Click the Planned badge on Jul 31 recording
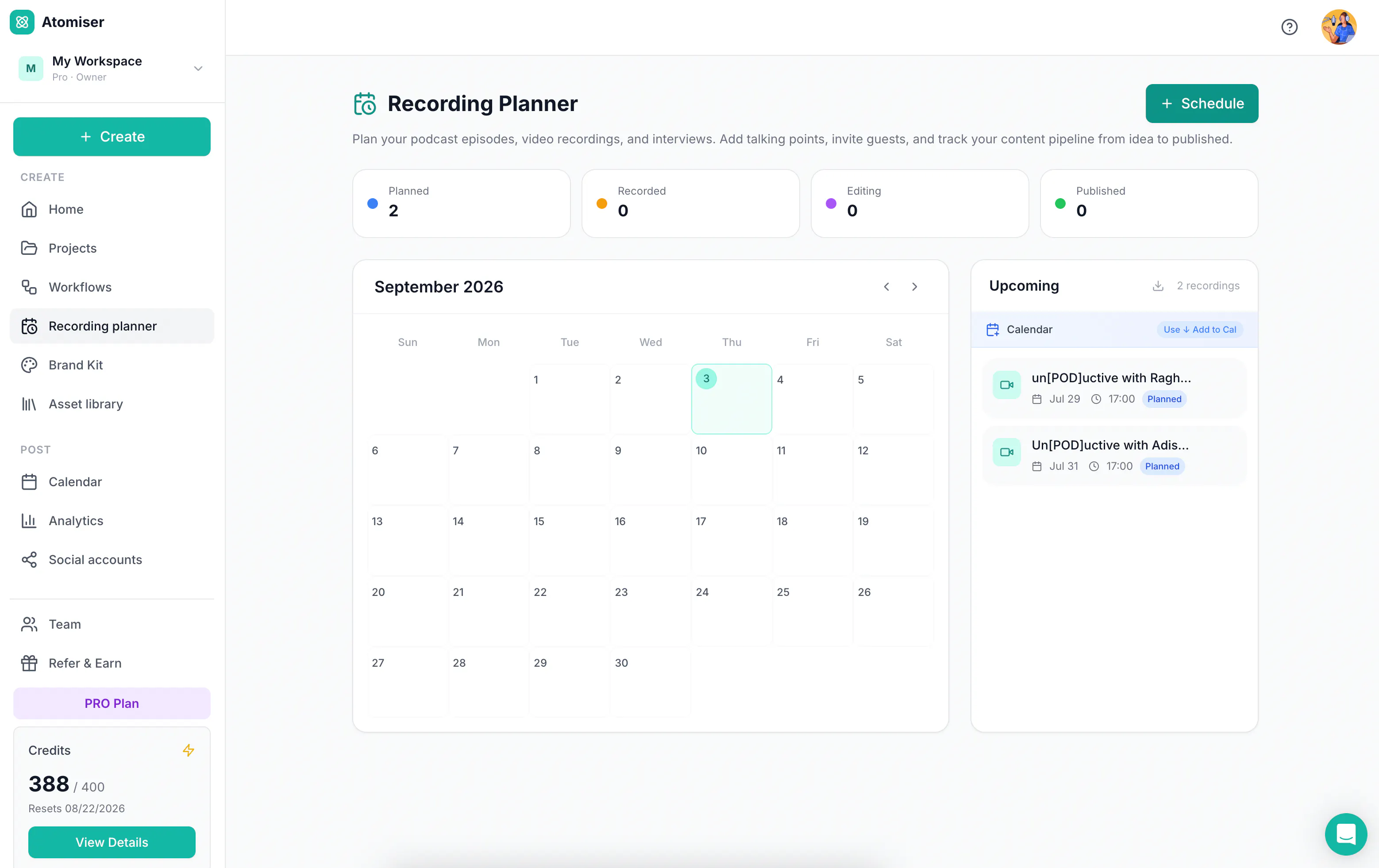 click(1162, 466)
